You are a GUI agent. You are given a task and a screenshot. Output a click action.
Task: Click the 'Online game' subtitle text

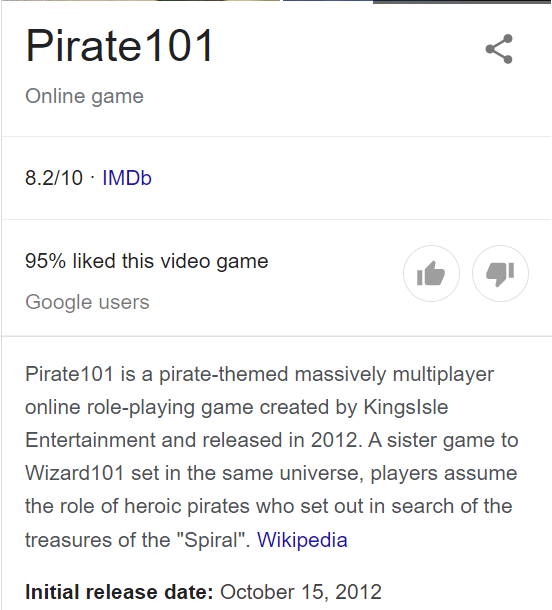point(84,96)
